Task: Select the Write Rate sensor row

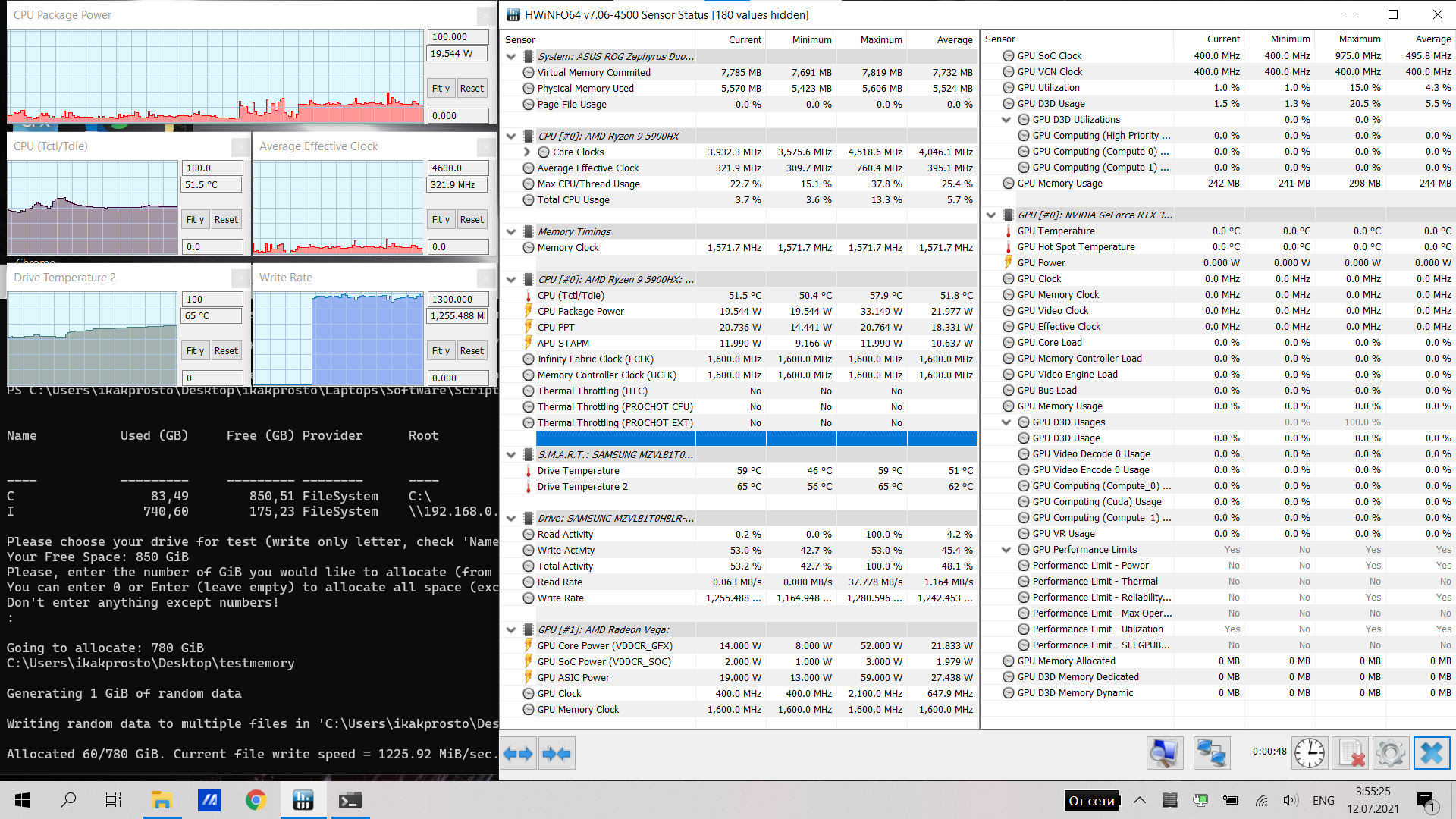Action: tap(739, 598)
